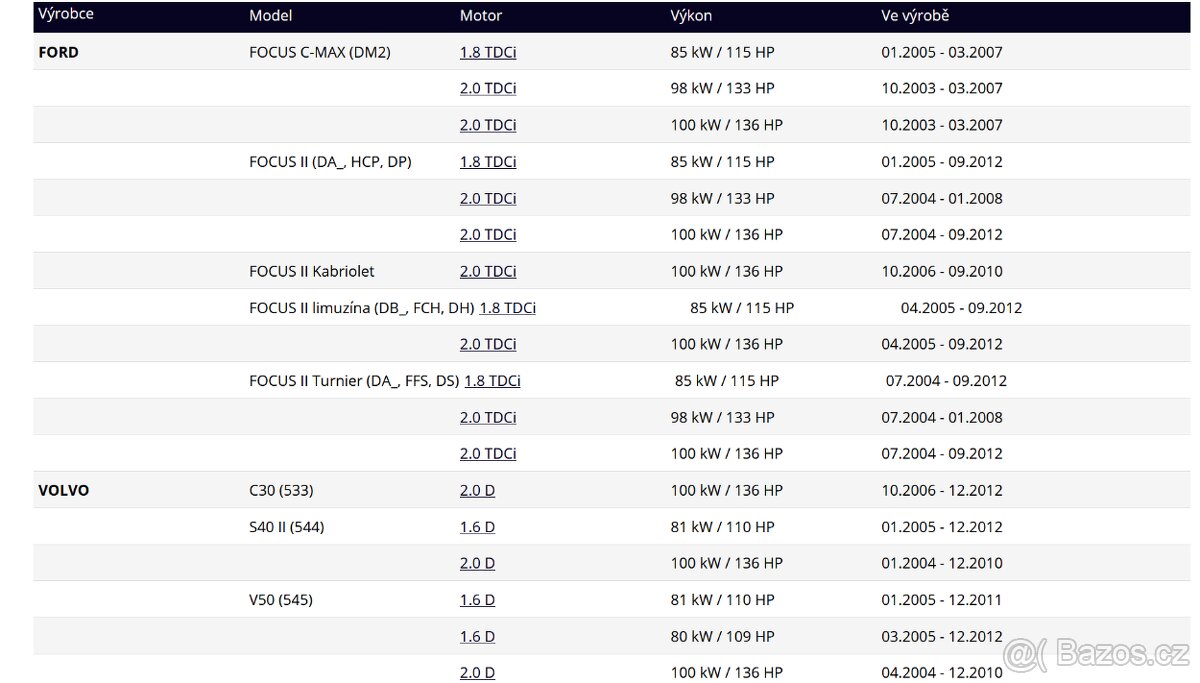The image size is (1200, 683).
Task: Select 85 kW / 115 HP in FOCUS II Turnier row
Action: pyautogui.click(x=727, y=381)
